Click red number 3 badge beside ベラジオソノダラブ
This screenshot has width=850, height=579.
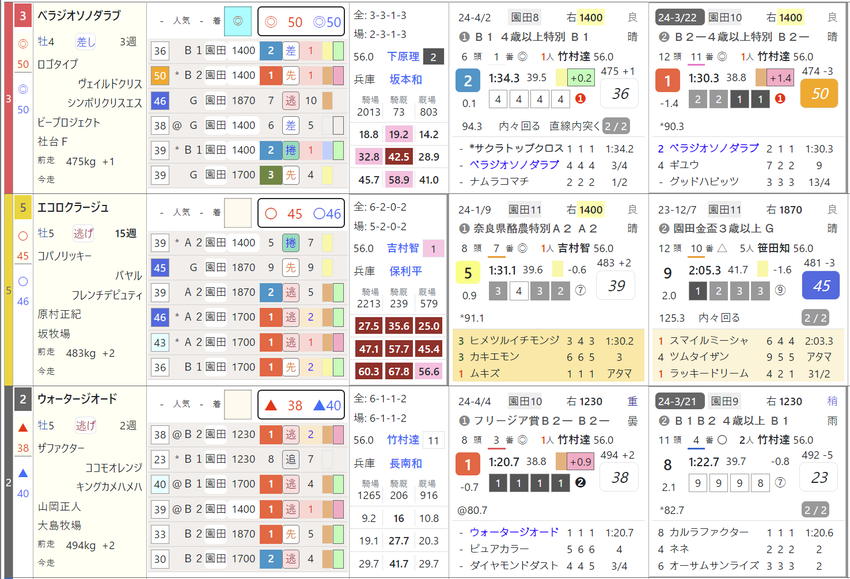(x=23, y=16)
